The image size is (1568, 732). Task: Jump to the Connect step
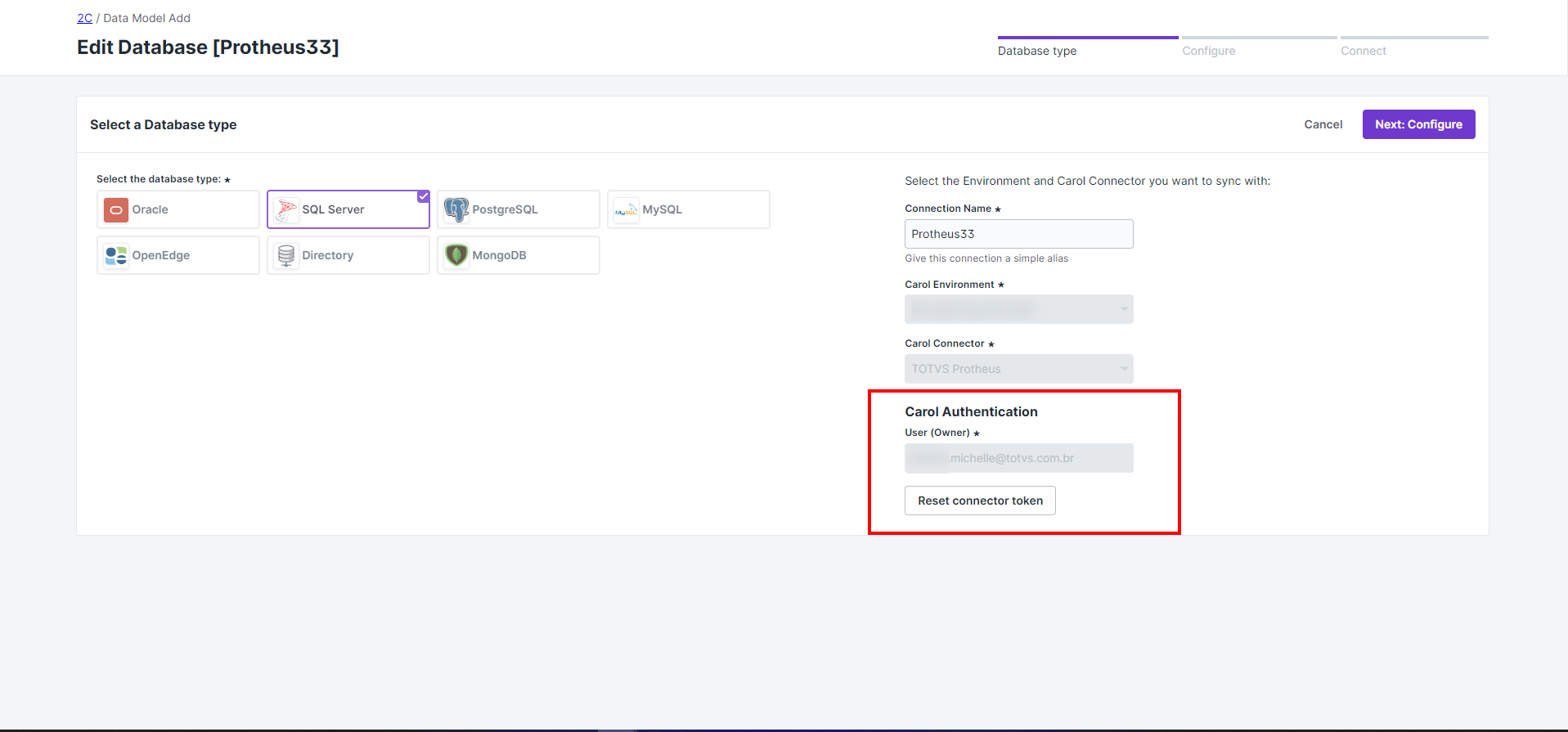click(x=1363, y=51)
